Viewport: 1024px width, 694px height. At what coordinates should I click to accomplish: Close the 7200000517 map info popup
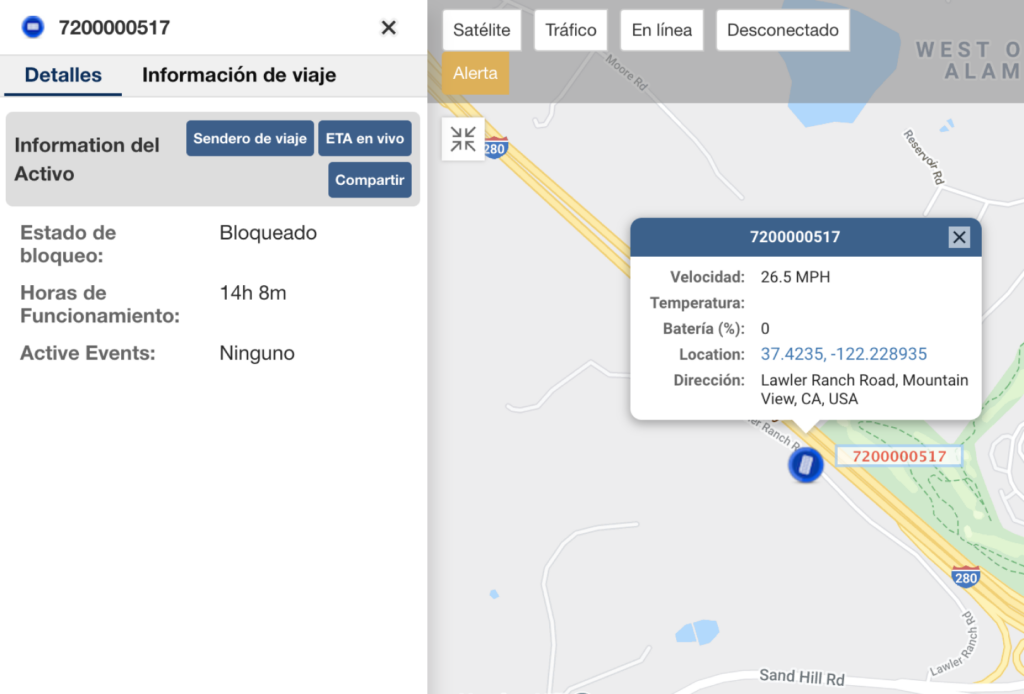tap(959, 237)
